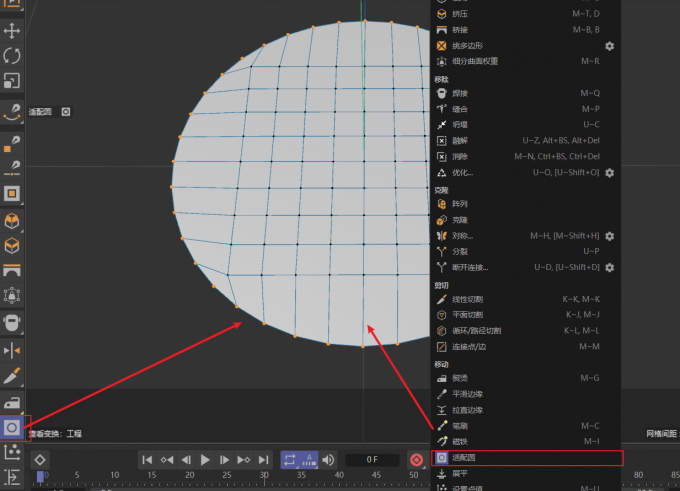Click the keyframe diamond button on timeline
The height and width of the screenshot is (491, 680).
click(x=40, y=460)
